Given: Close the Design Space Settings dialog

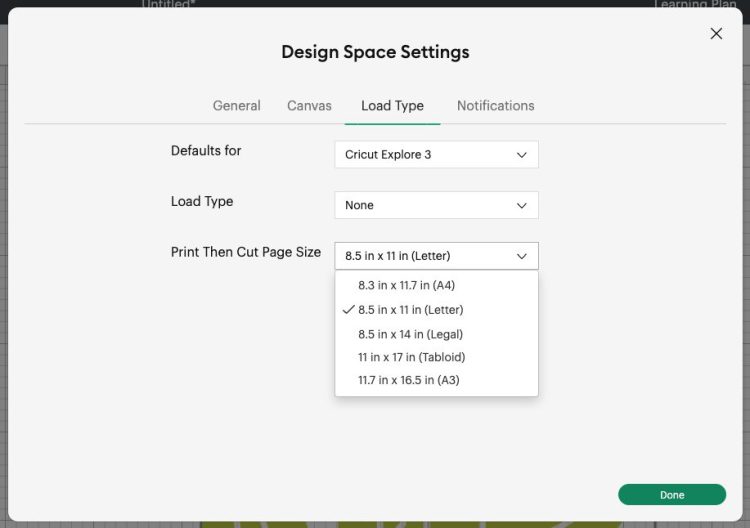Looking at the screenshot, I should click(716, 34).
